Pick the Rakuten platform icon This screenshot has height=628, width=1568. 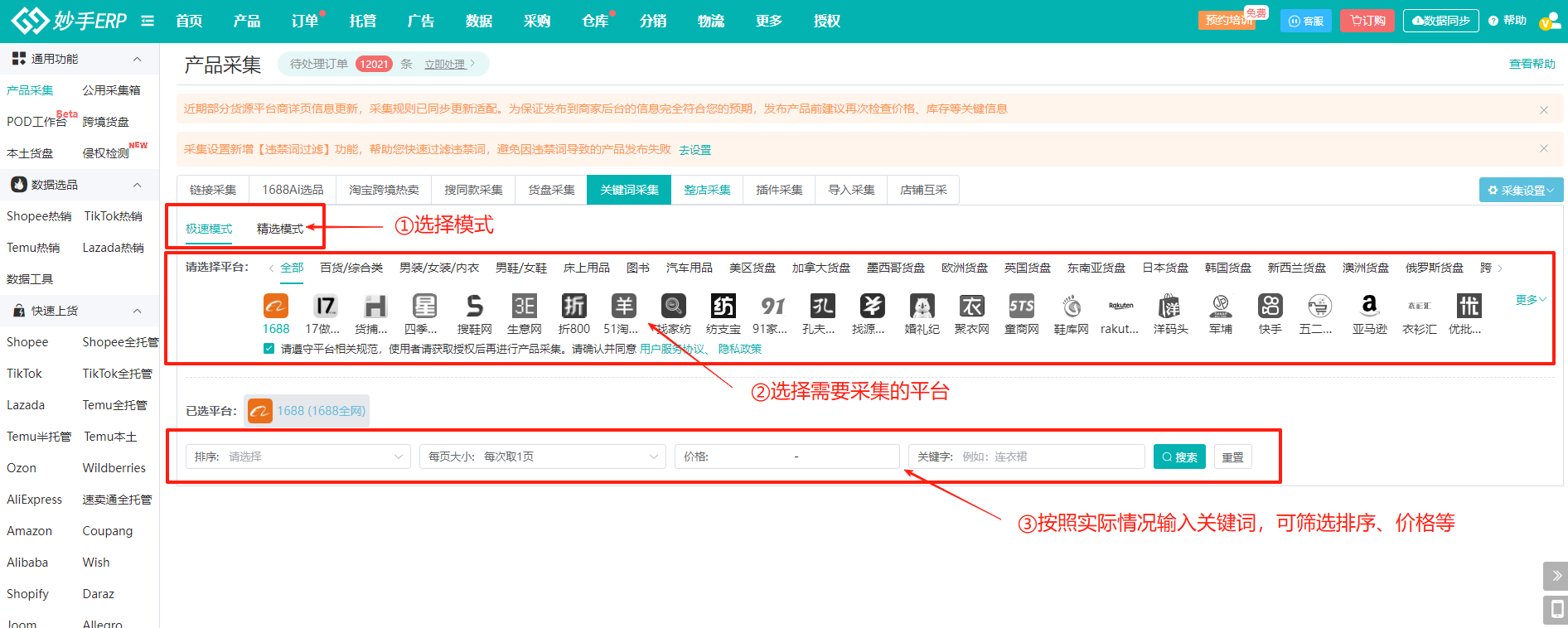tap(1120, 307)
